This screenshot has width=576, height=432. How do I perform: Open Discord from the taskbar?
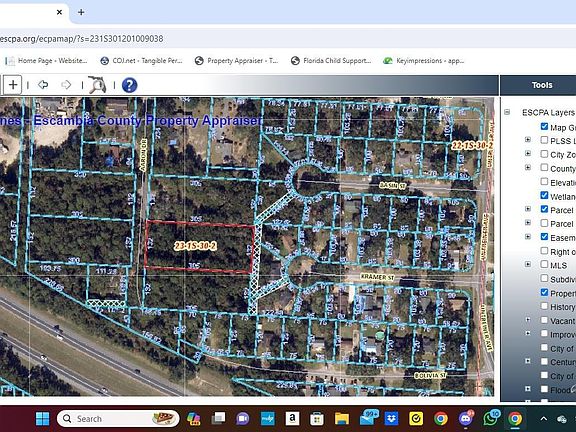click(x=465, y=418)
